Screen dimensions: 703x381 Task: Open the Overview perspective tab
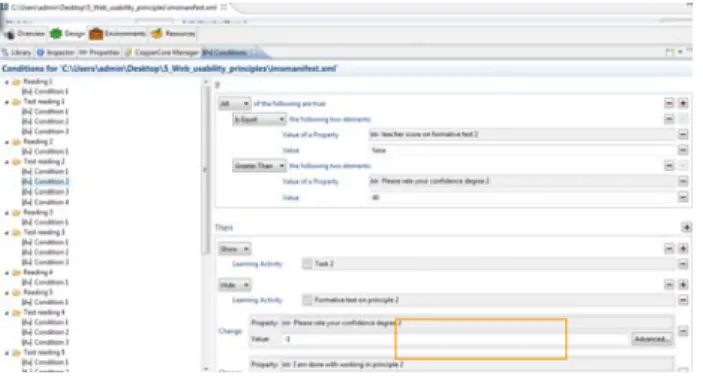(x=25, y=34)
